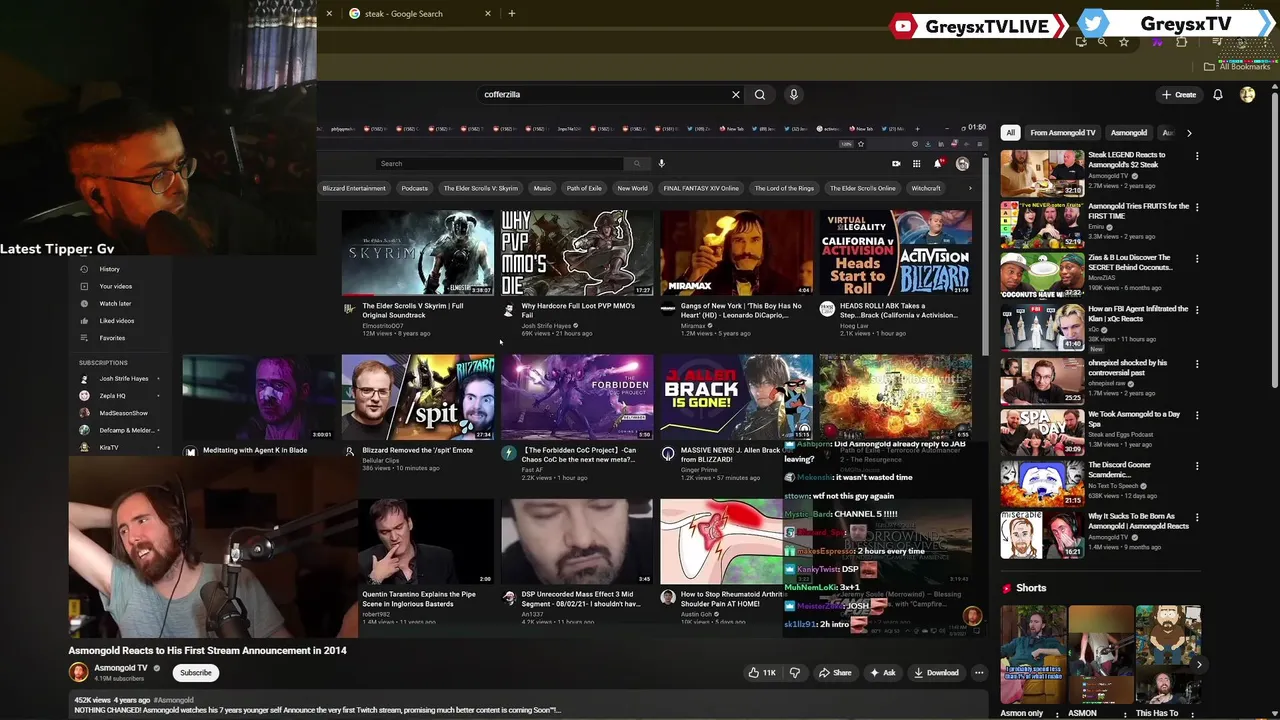Viewport: 1280px width, 720px height.
Task: Clear the cofferzilla search text with X
Action: (736, 95)
